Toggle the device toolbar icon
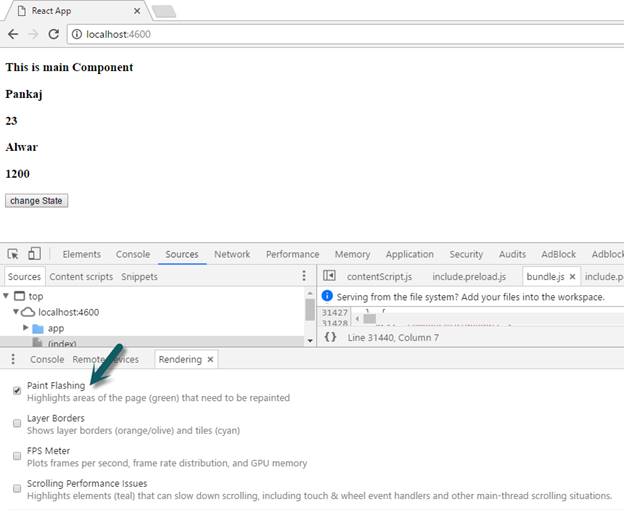The height and width of the screenshot is (515, 624). (x=34, y=254)
